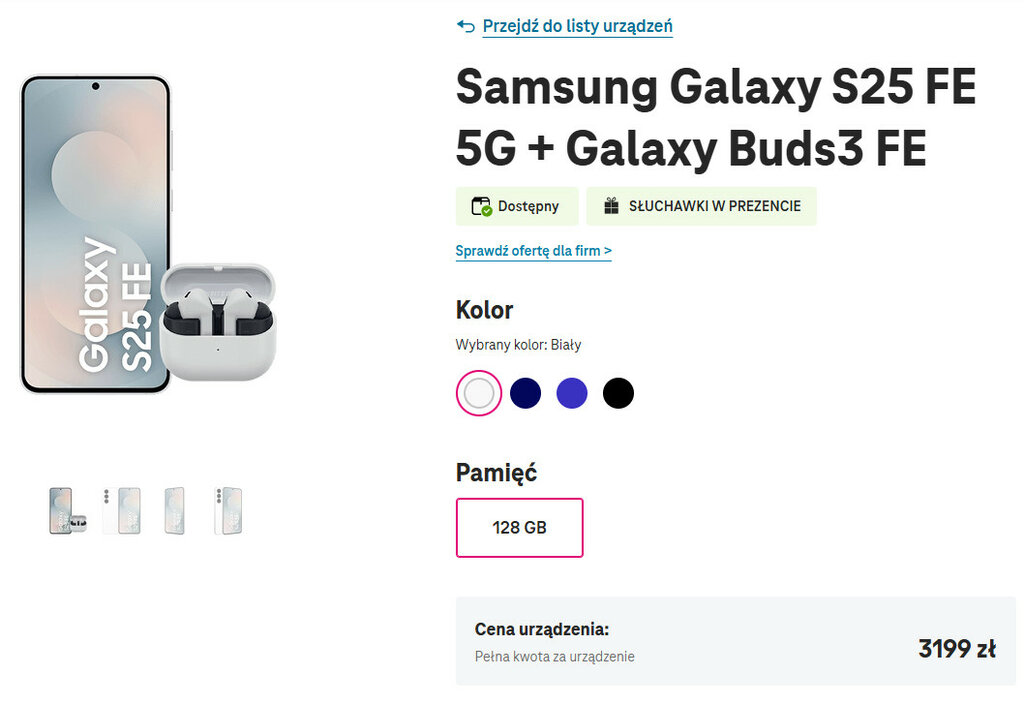Click the 3199 zł device price

[x=956, y=649]
